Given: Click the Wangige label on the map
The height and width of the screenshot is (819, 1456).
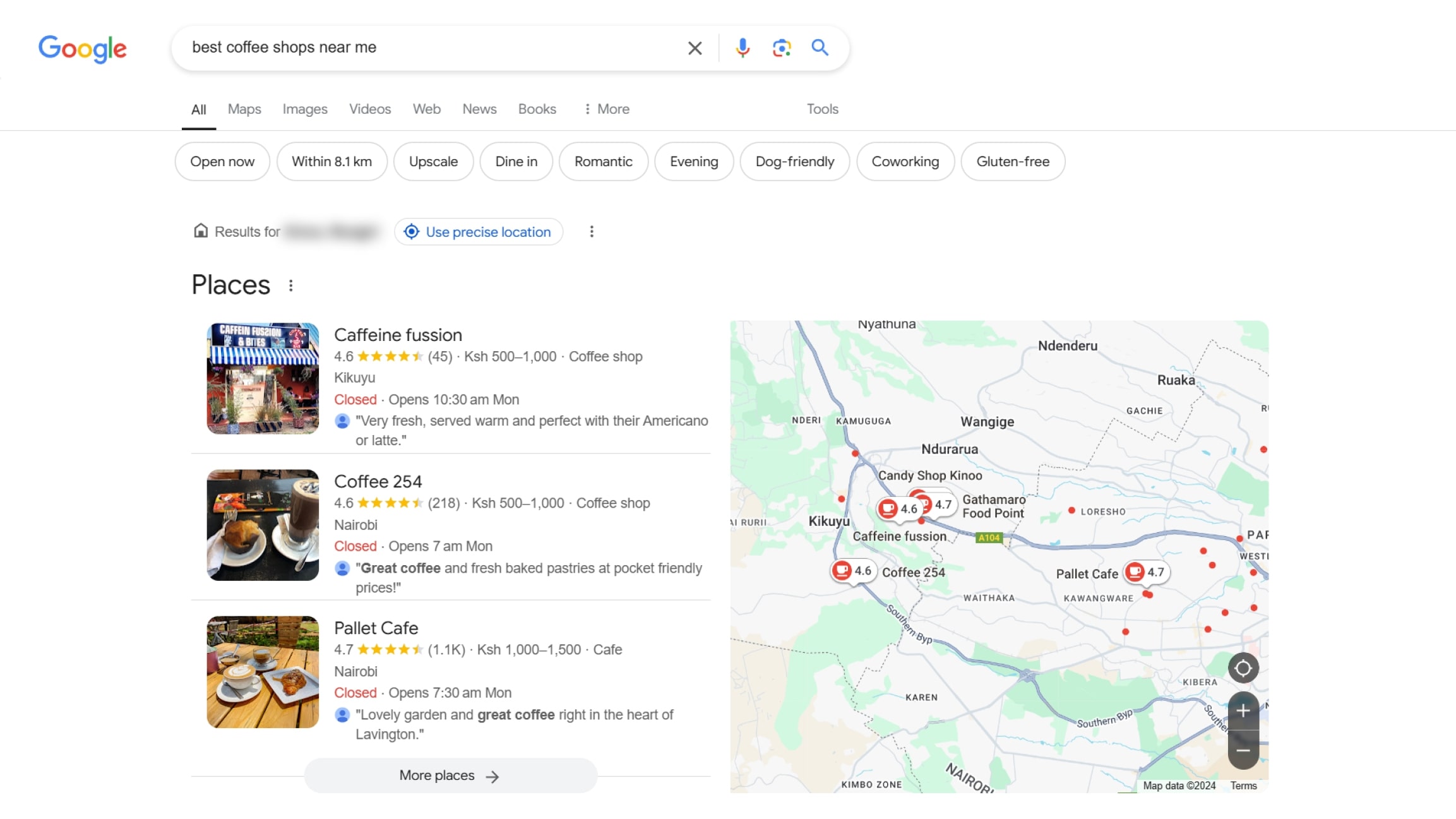Looking at the screenshot, I should 987,422.
